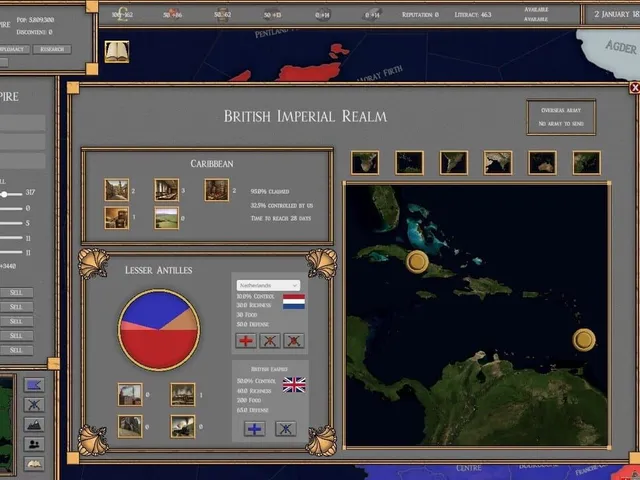Screen dimensions: 640x480
Task: Click the street building icon with count 2
Action: point(117,190)
